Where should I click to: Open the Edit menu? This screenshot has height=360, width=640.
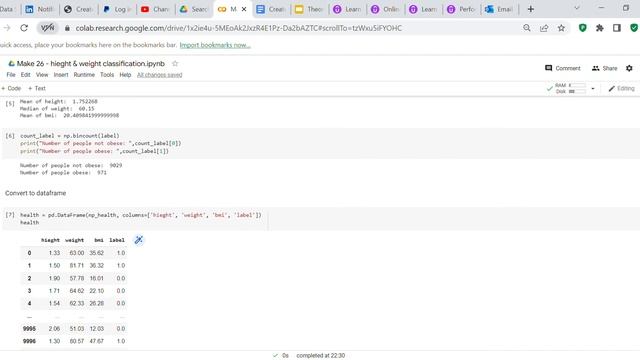pos(25,75)
